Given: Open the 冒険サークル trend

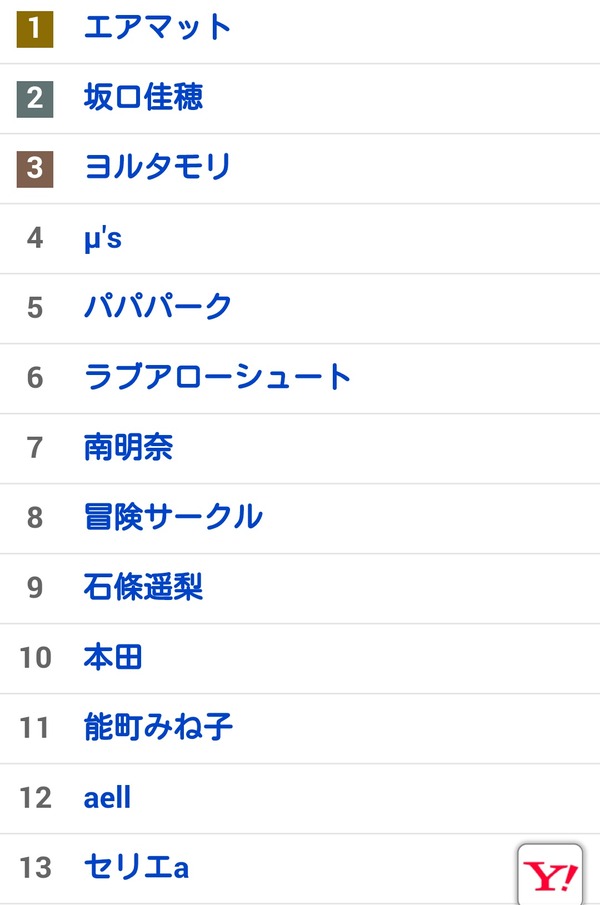Looking at the screenshot, I should click(173, 517).
